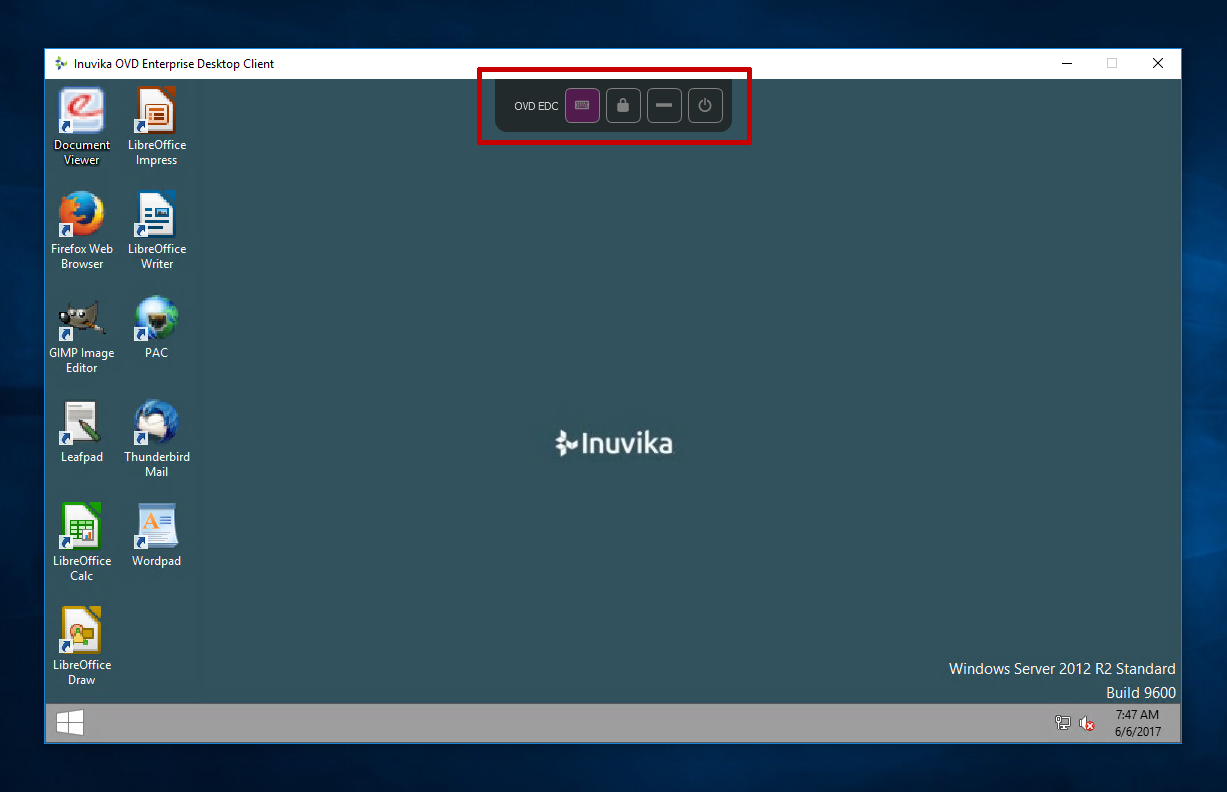Select LibreOffice Draw desktop icon
The width and height of the screenshot is (1227, 792).
pyautogui.click(x=82, y=632)
